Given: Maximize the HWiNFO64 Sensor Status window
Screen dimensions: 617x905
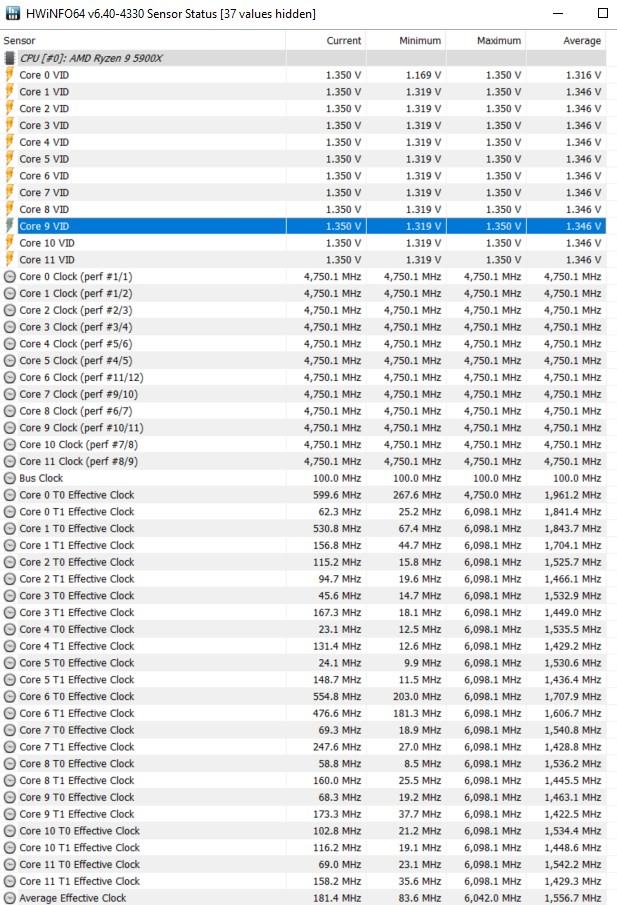Looking at the screenshot, I should [x=603, y=13].
